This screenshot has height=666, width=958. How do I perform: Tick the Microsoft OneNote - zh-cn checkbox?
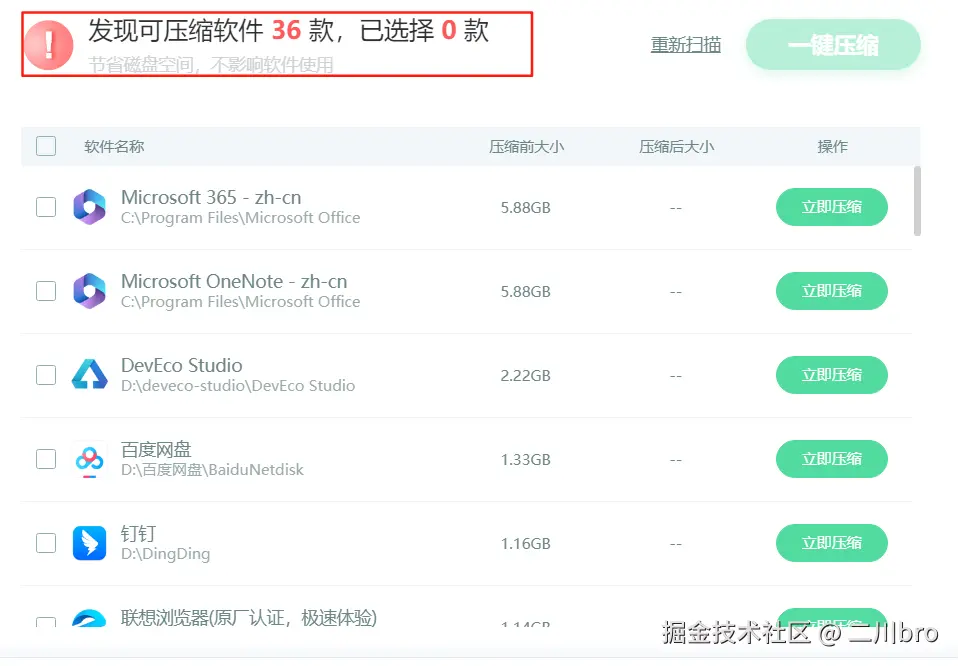point(46,291)
